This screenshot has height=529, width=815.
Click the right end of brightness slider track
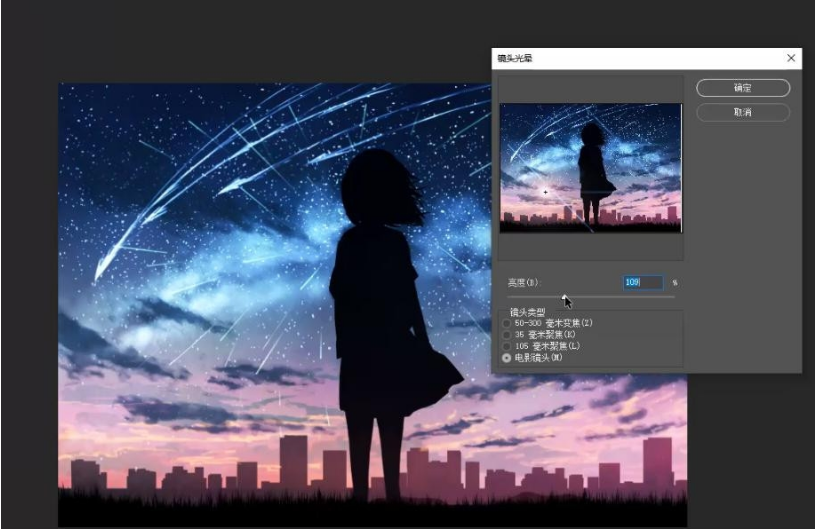pyautogui.click(x=673, y=297)
